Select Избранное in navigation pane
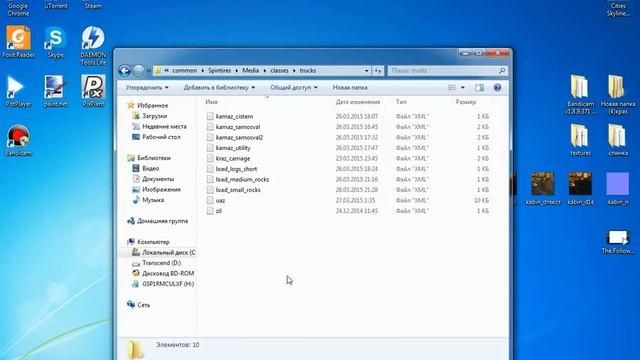Screen dimensions: 640x360 tap(152, 105)
